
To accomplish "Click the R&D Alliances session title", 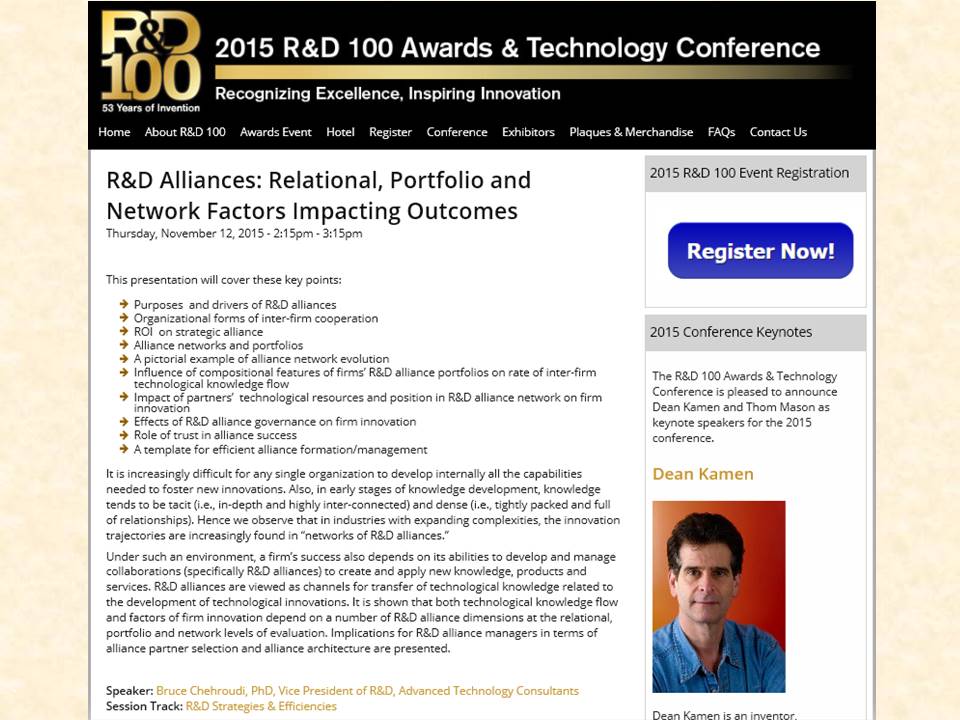I will tap(318, 195).
